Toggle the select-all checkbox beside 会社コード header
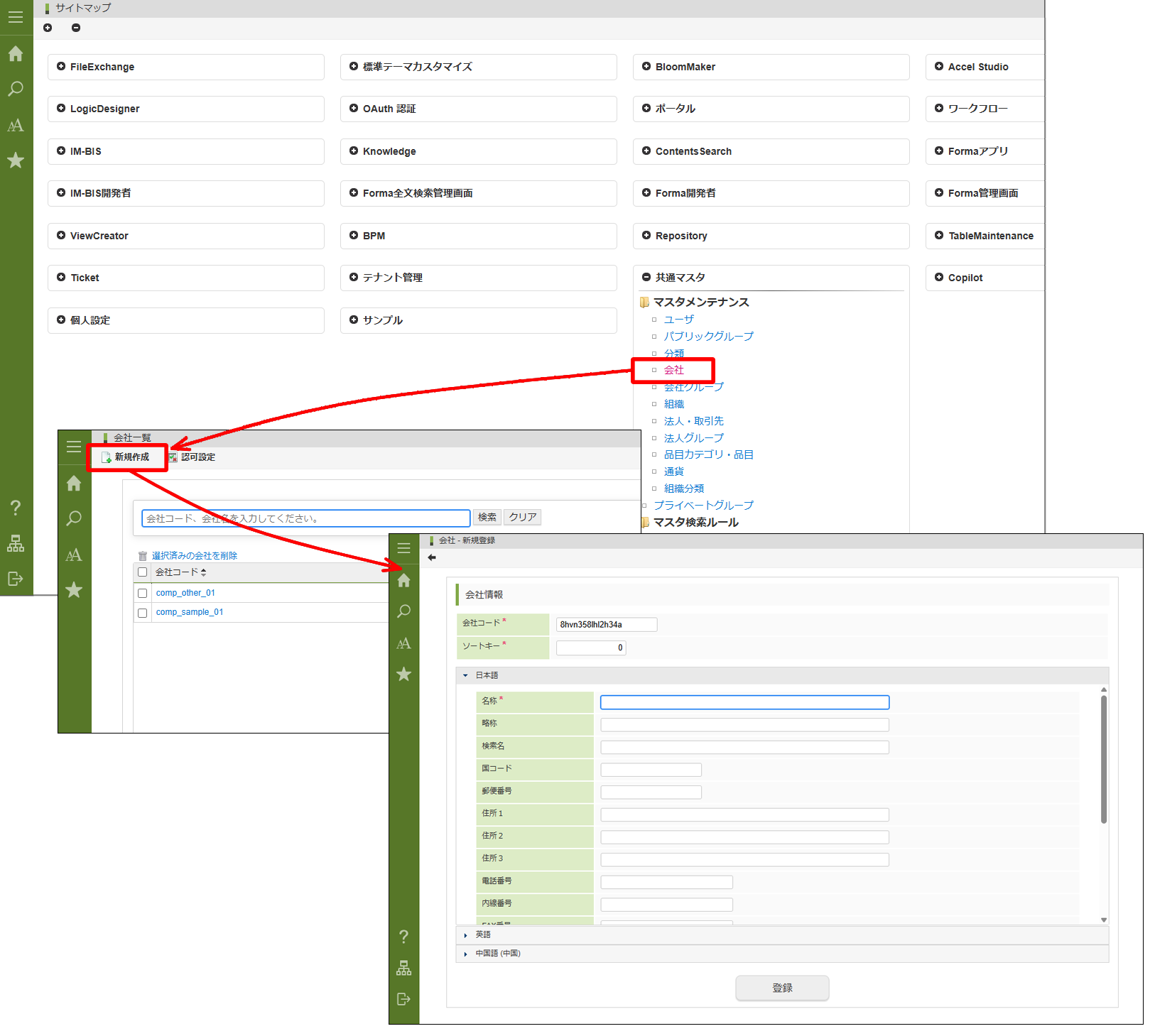1155x1036 pixels. click(x=143, y=572)
